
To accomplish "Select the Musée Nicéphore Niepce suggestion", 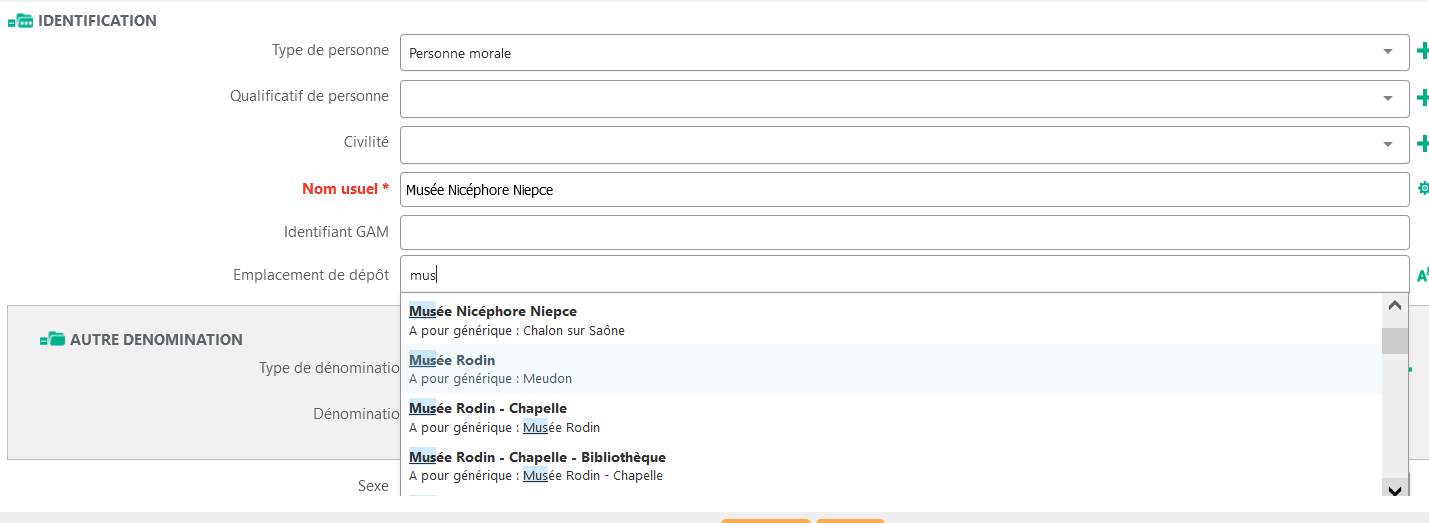I will pos(891,320).
